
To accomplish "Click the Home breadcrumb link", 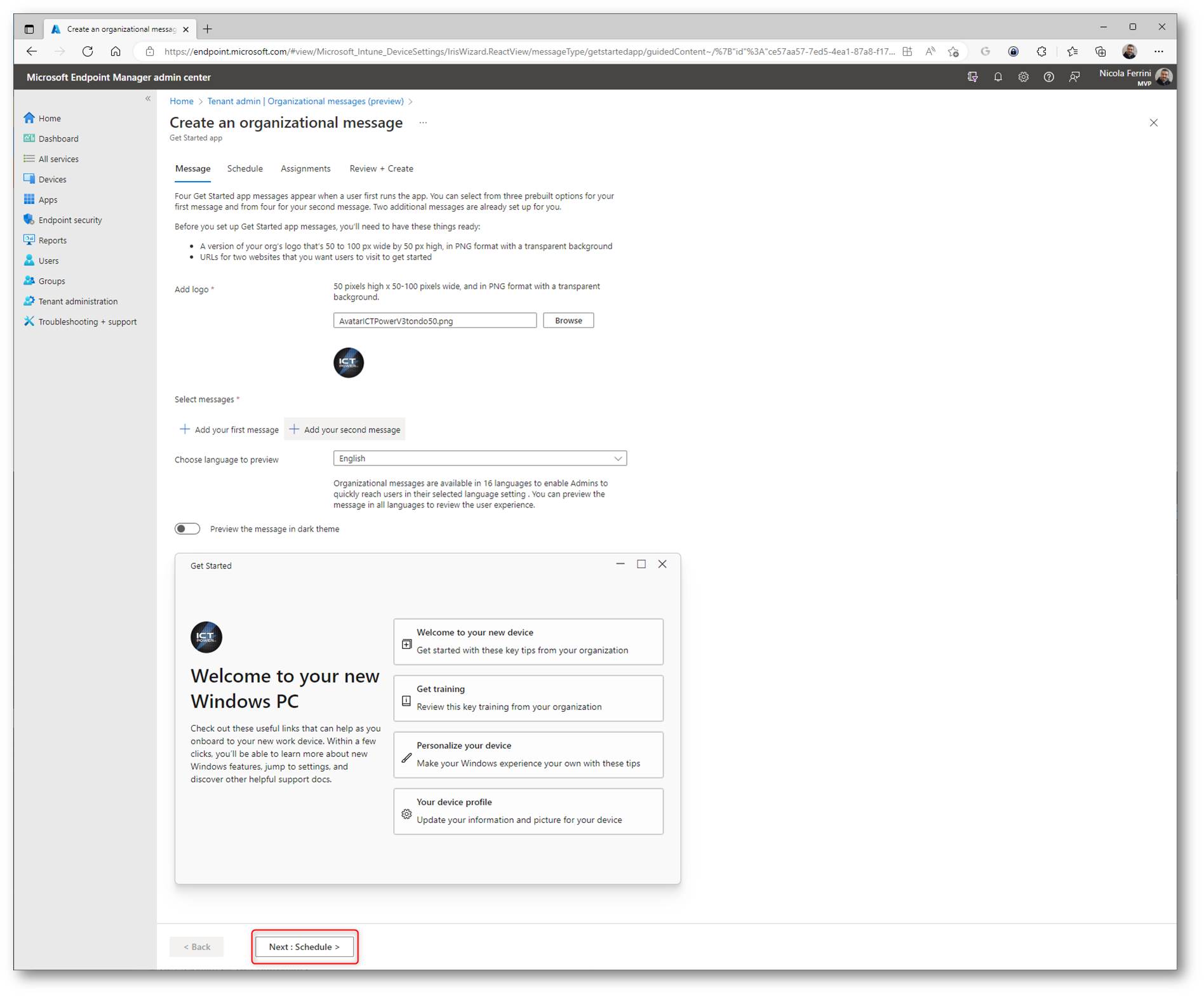I will pyautogui.click(x=182, y=101).
